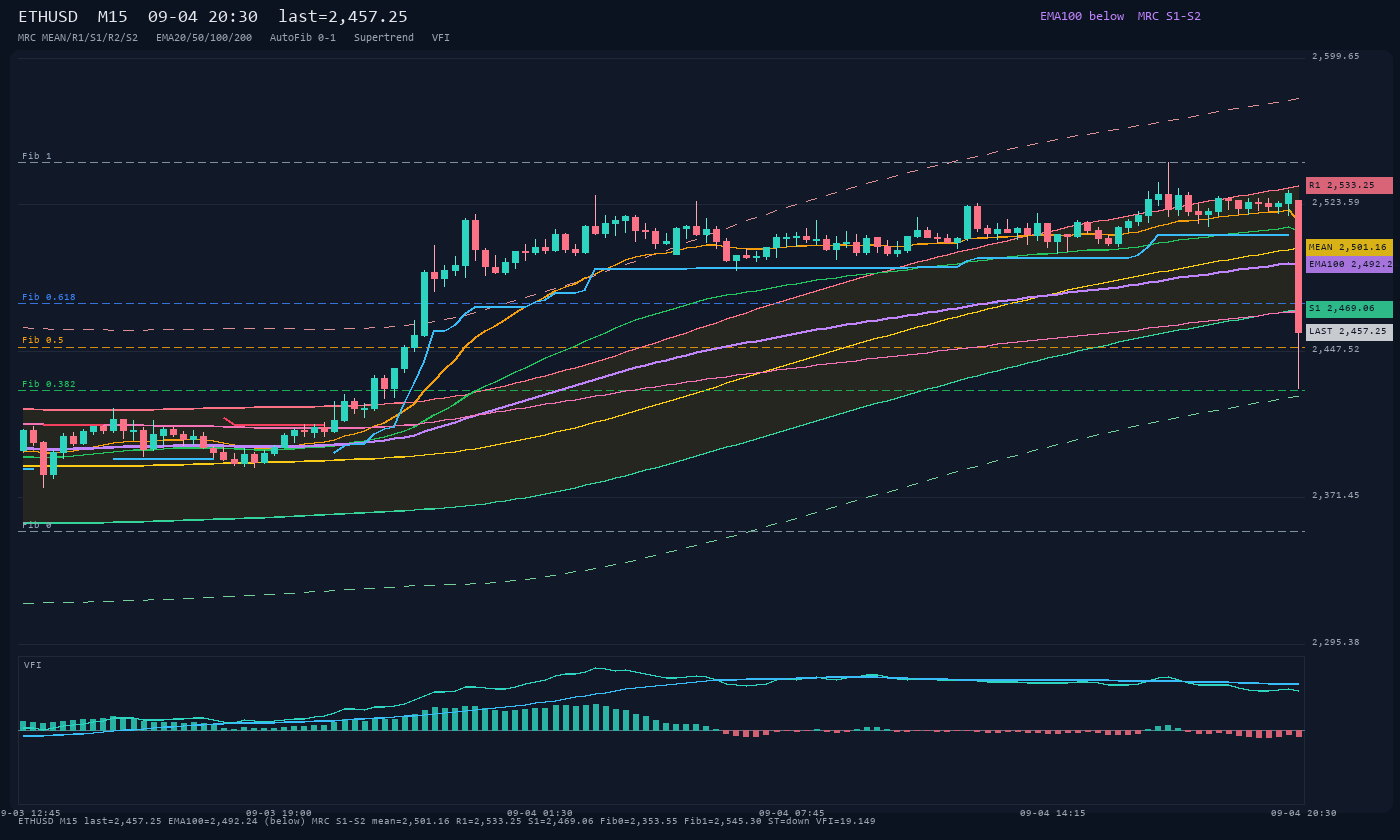Select the MRC MEAN/R1/S1/R2/S2 legend entry
The height and width of the screenshot is (840, 1400).
[78, 38]
